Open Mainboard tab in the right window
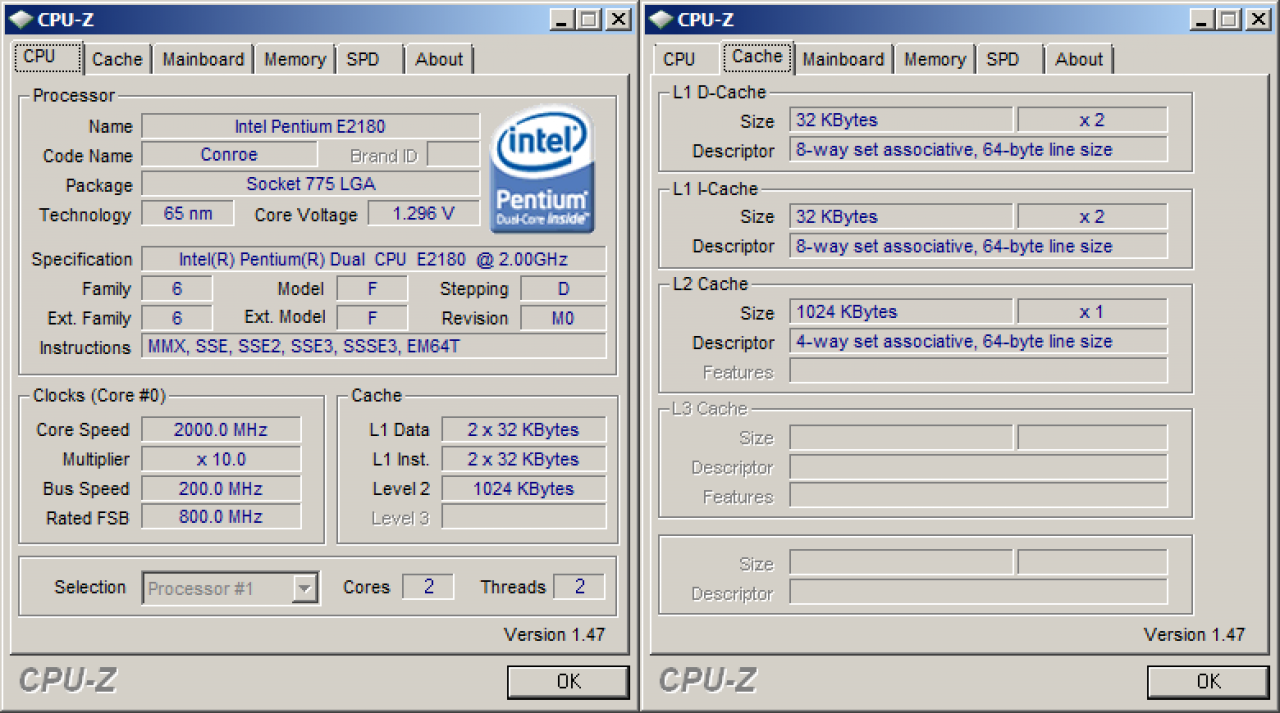The image size is (1280, 713). click(x=843, y=59)
